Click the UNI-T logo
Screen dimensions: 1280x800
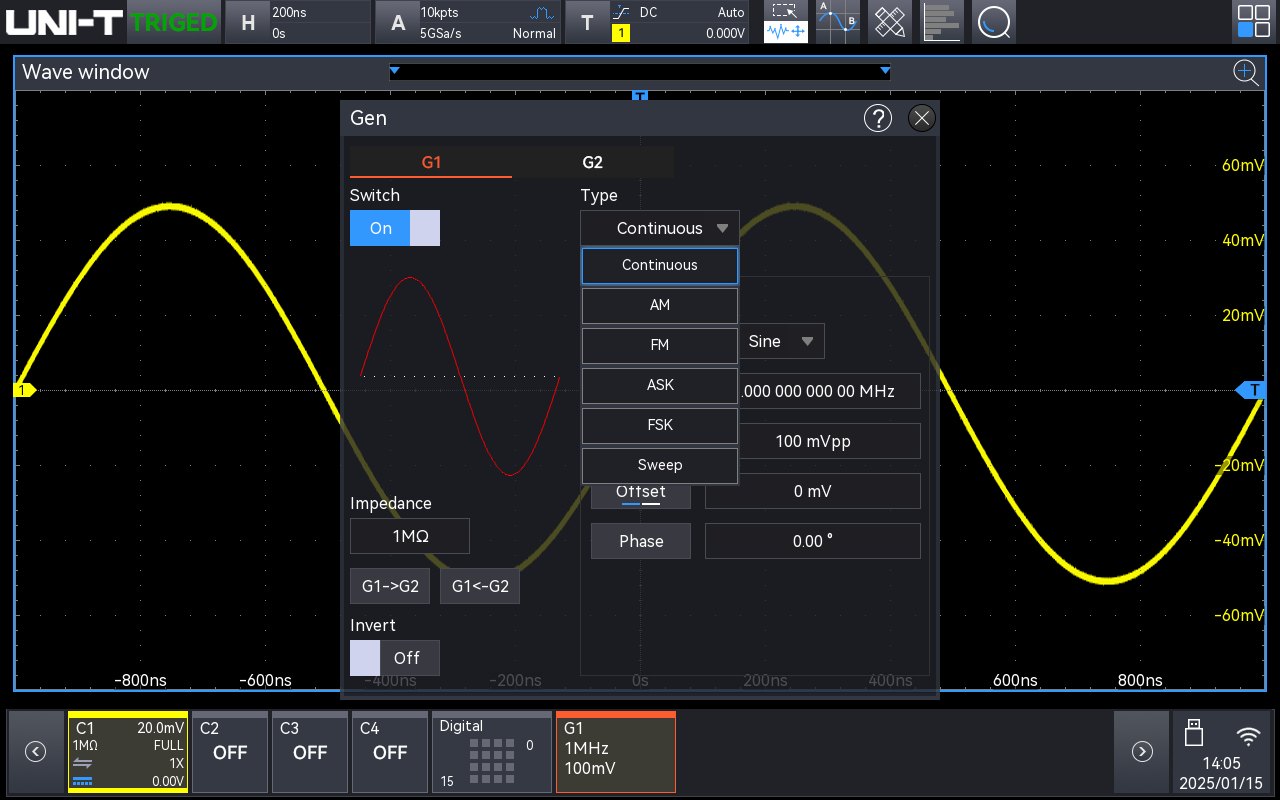pyautogui.click(x=65, y=22)
